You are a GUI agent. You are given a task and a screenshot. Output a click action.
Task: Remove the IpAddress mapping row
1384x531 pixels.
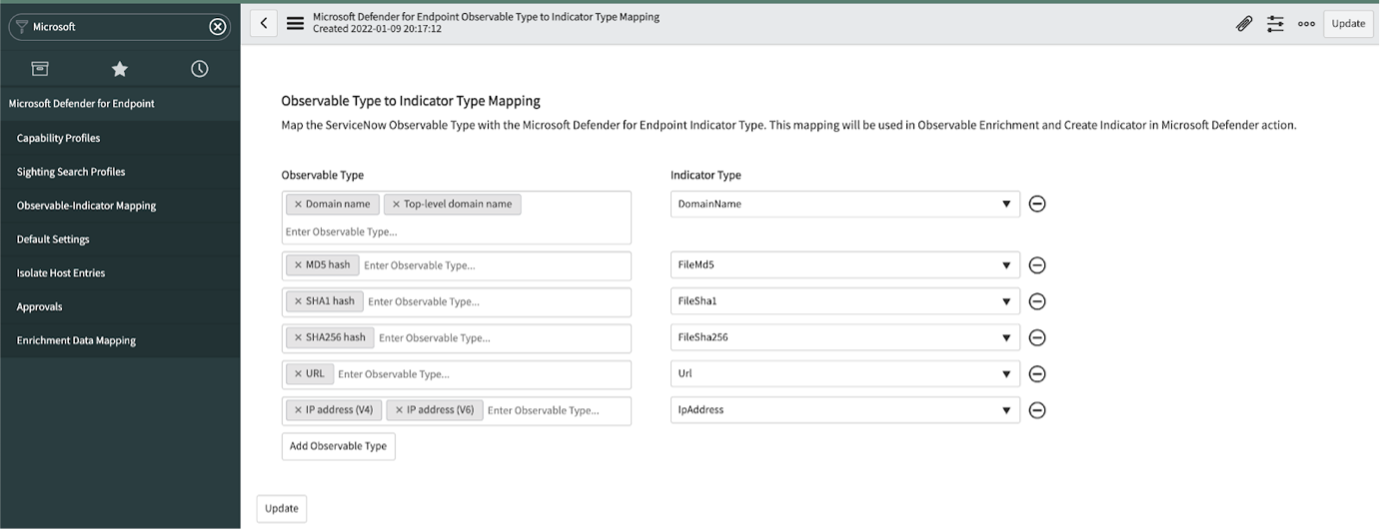tap(1038, 410)
